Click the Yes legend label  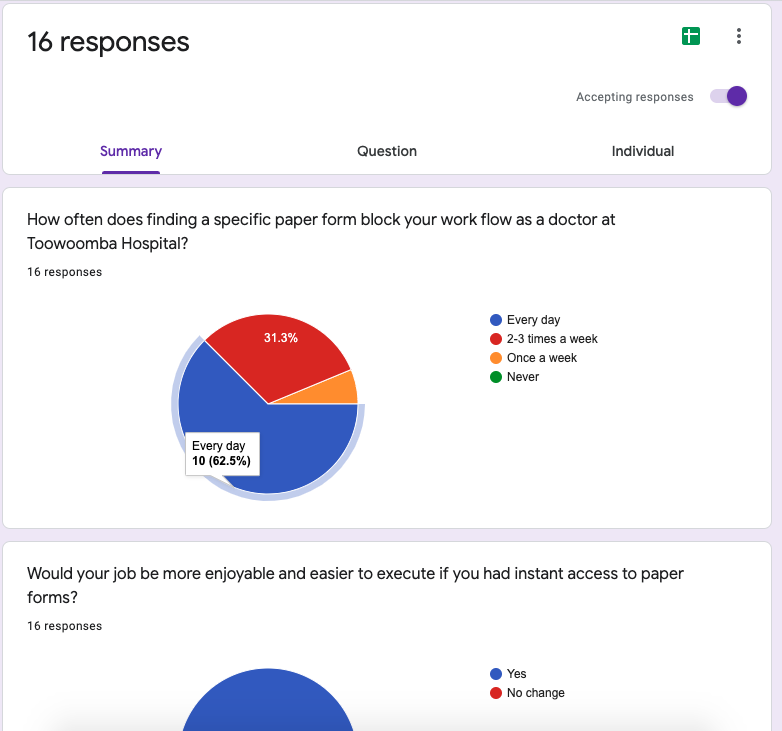click(x=517, y=674)
